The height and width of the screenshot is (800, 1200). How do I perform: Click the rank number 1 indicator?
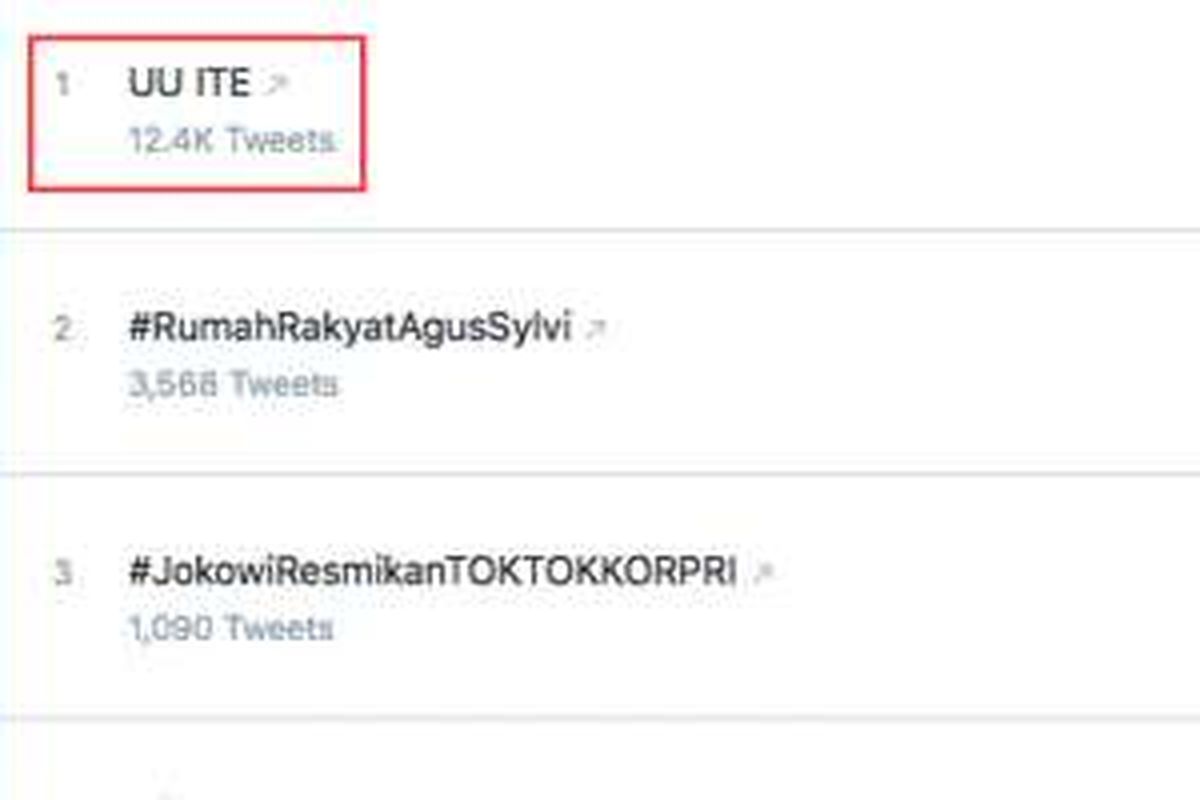(62, 84)
